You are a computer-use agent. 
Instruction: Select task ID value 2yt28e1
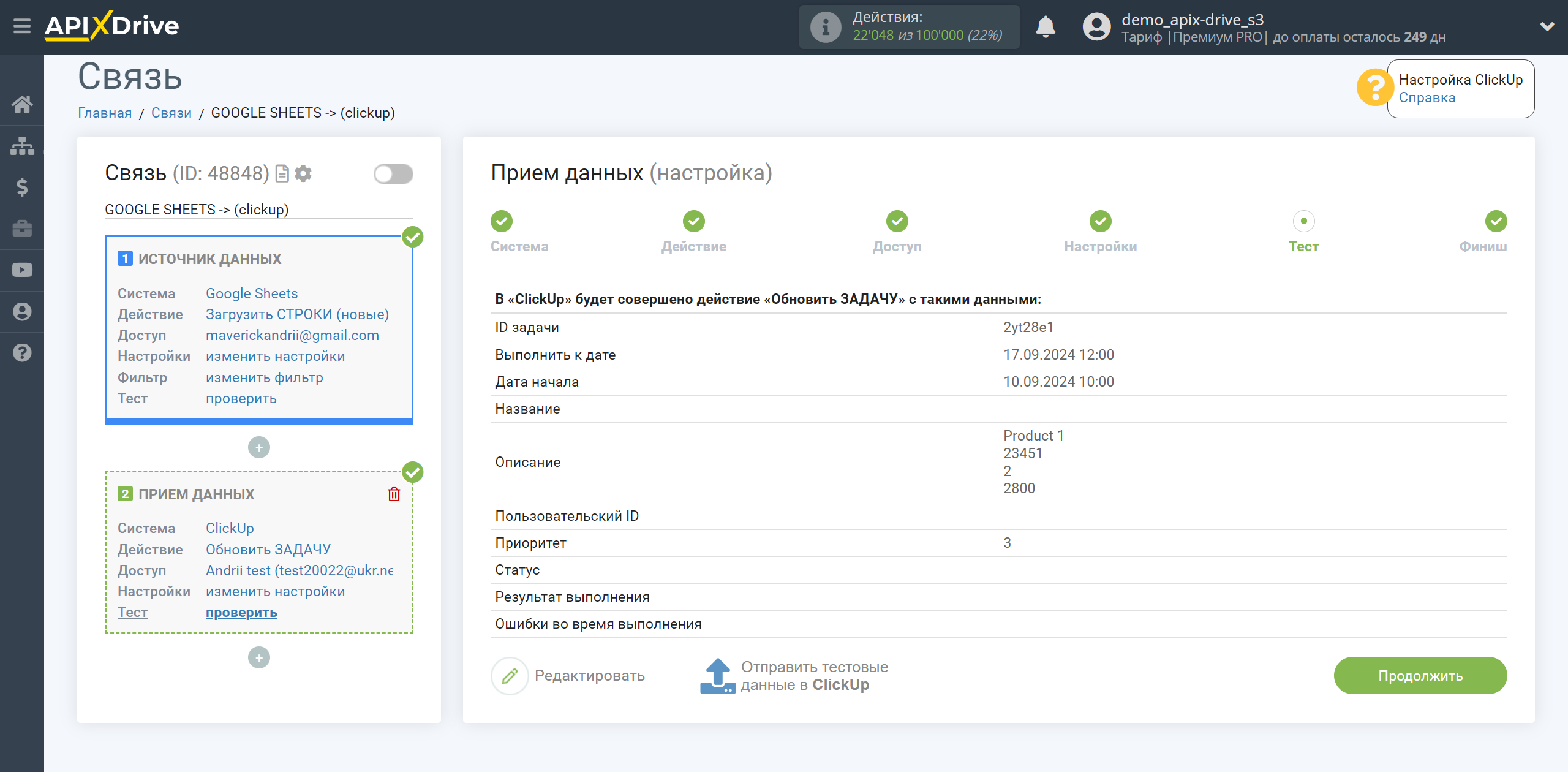click(1028, 328)
